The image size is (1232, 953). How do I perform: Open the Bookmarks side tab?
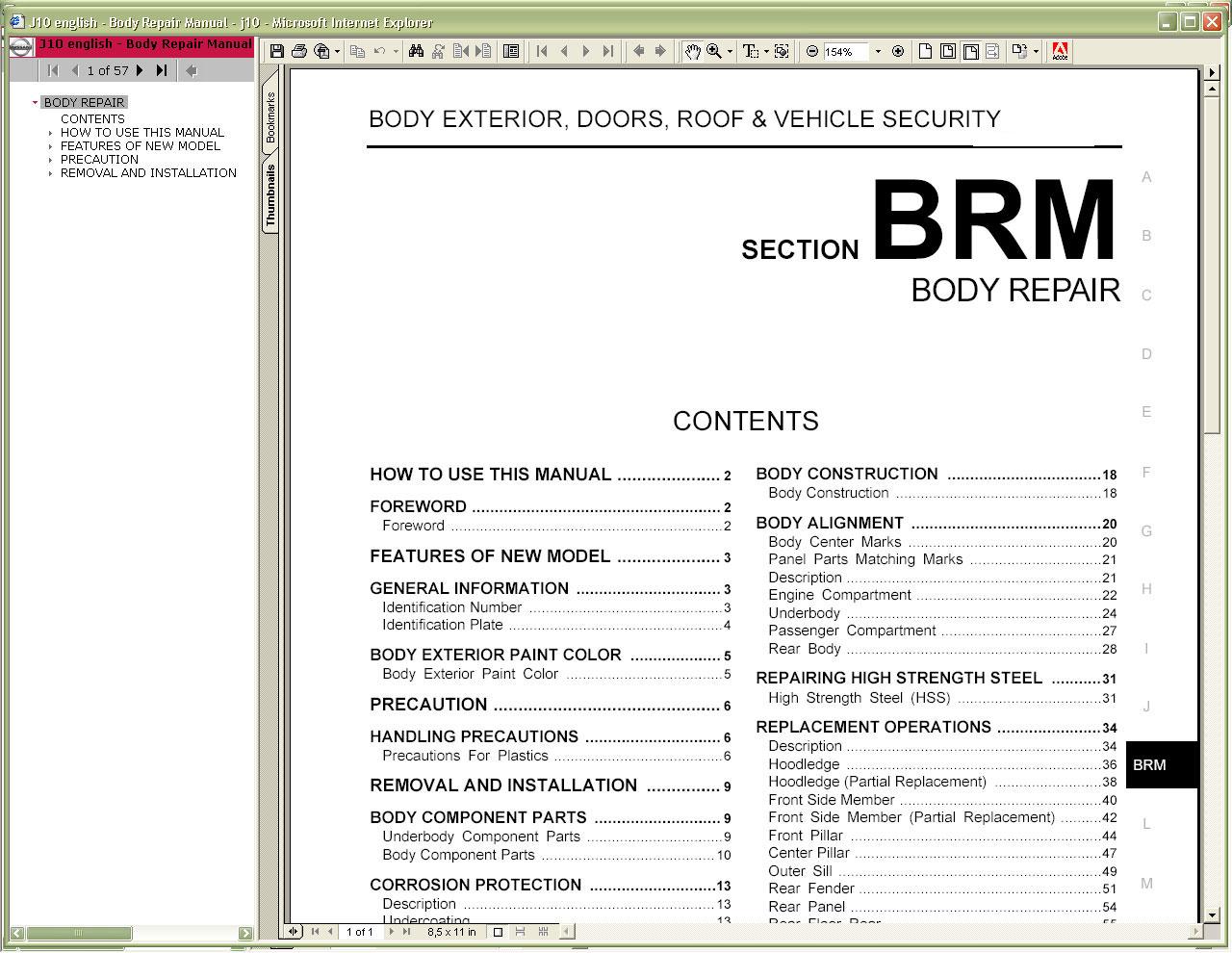270,117
